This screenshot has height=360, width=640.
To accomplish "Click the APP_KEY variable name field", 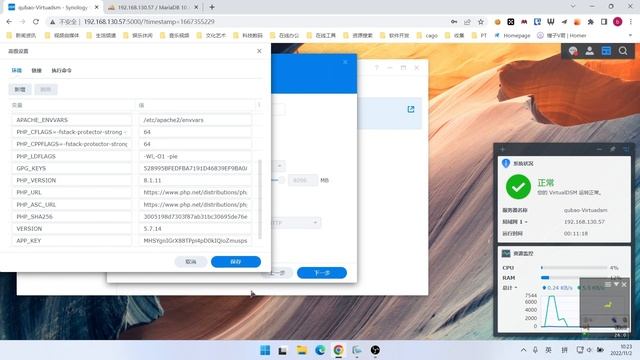I will pos(71,241).
